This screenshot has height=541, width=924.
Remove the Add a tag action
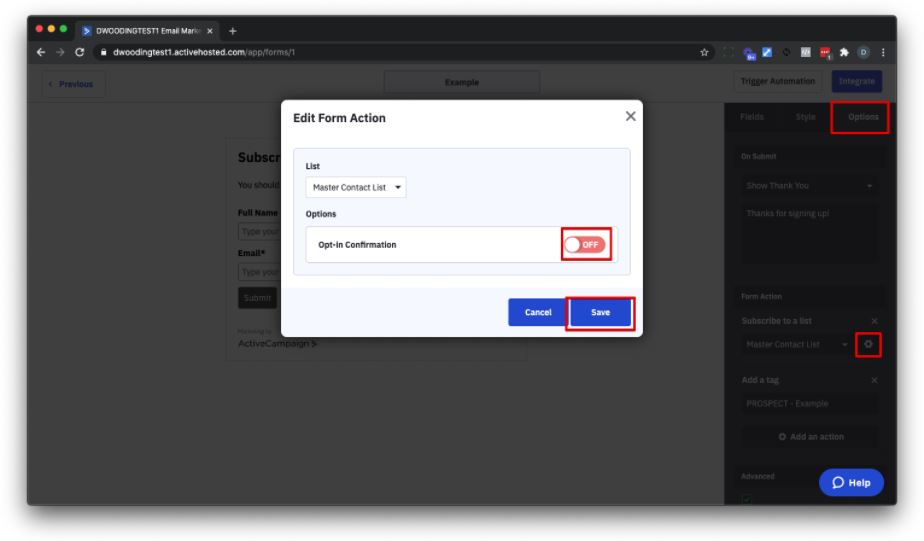pyautogui.click(x=874, y=380)
